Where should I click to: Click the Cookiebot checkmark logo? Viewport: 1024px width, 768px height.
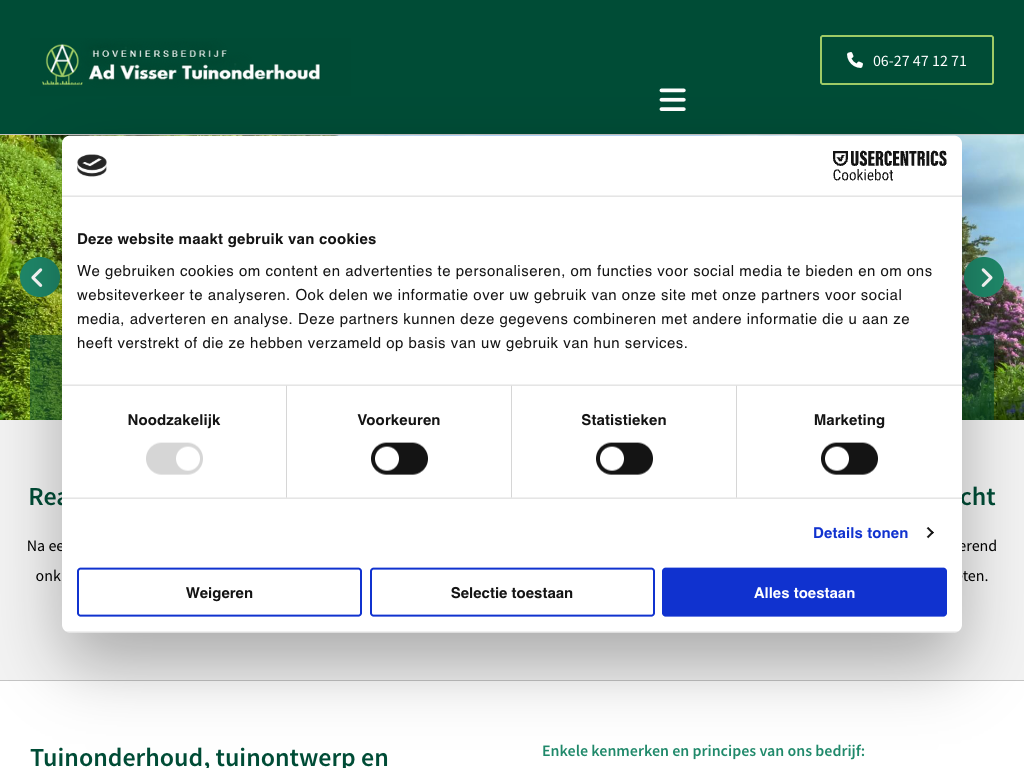coord(92,165)
